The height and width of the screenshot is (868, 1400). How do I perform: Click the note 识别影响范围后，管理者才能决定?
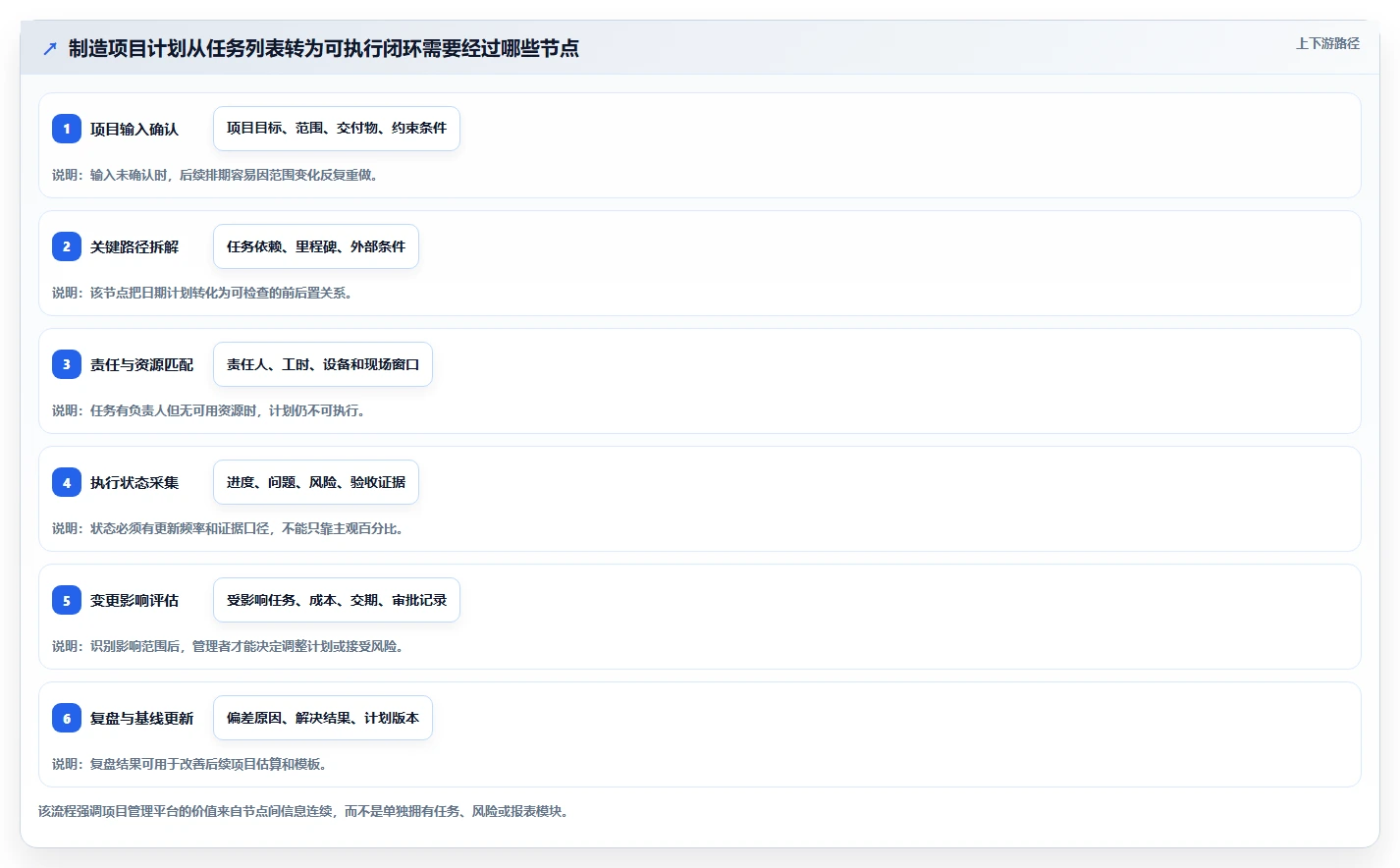point(228,646)
